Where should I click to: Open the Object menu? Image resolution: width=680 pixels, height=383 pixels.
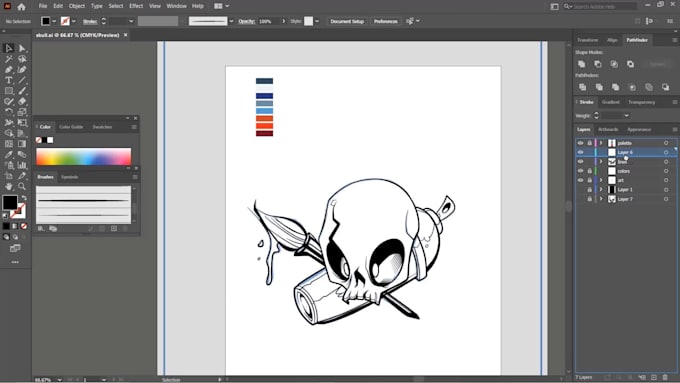tap(77, 6)
